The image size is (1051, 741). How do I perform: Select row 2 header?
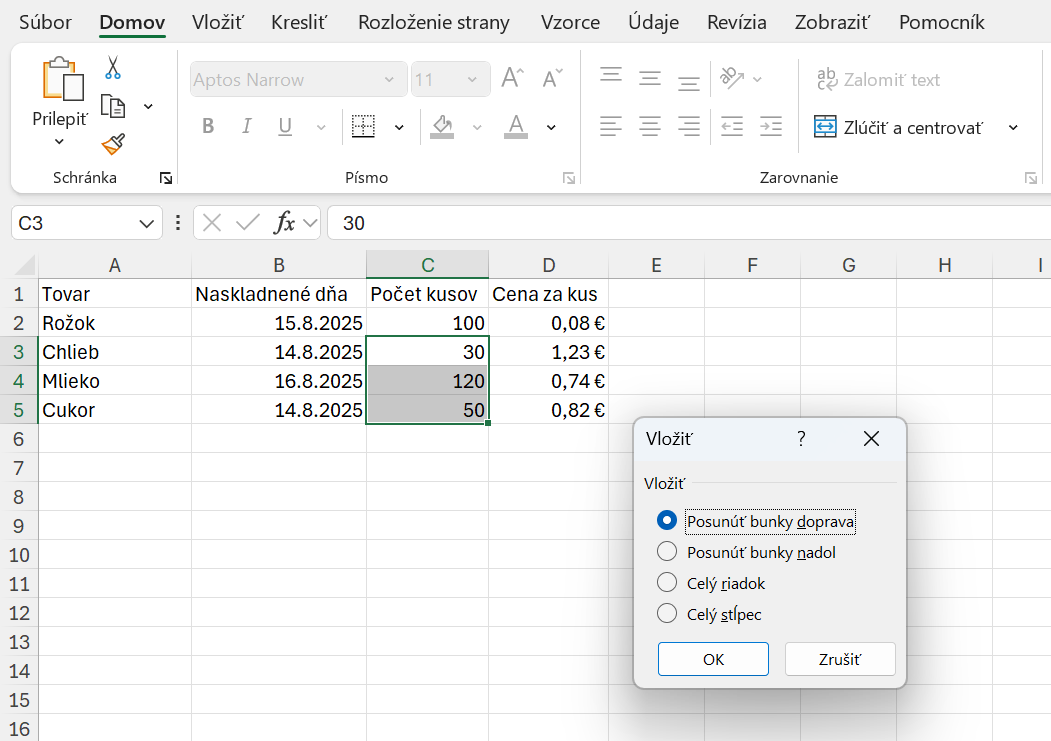[19, 323]
